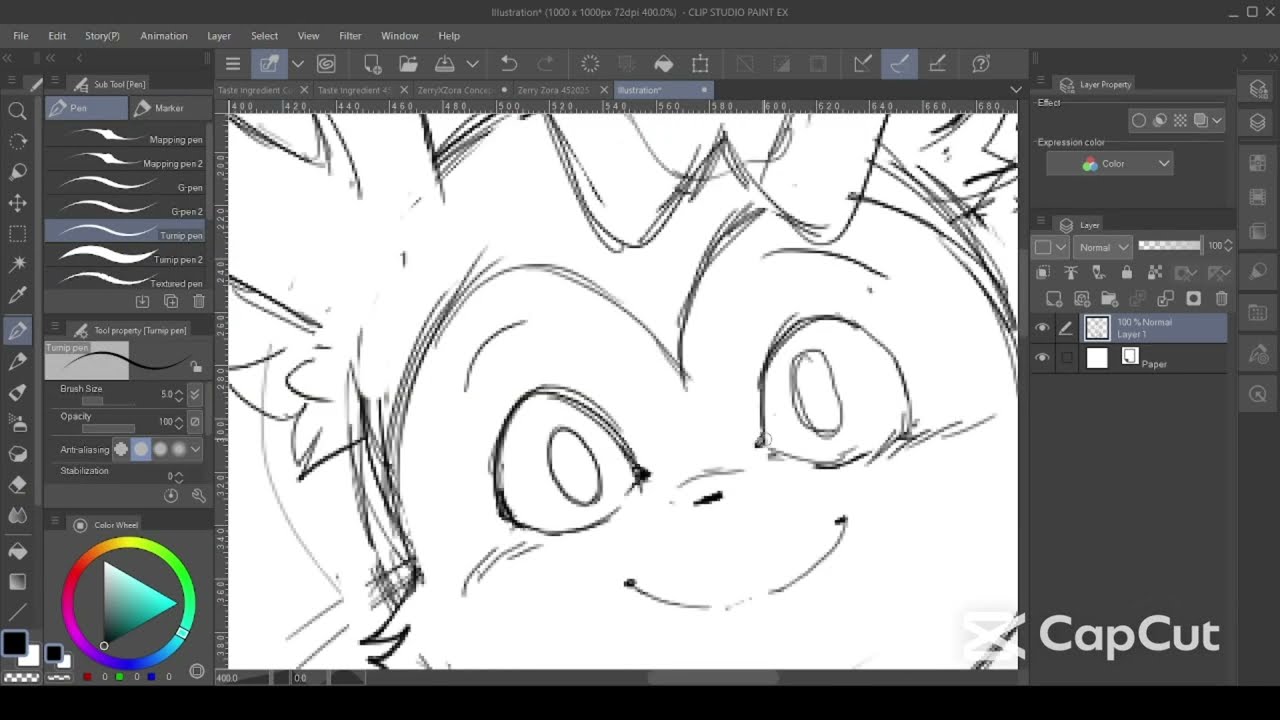Viewport: 1280px width, 720px height.
Task: Toggle Lock transparent pixels icon
Action: click(1155, 272)
